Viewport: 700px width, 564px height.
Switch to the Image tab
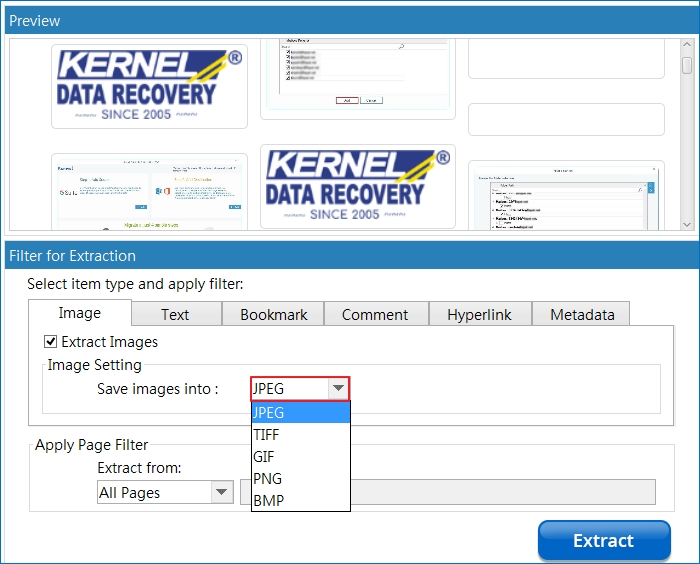point(80,313)
